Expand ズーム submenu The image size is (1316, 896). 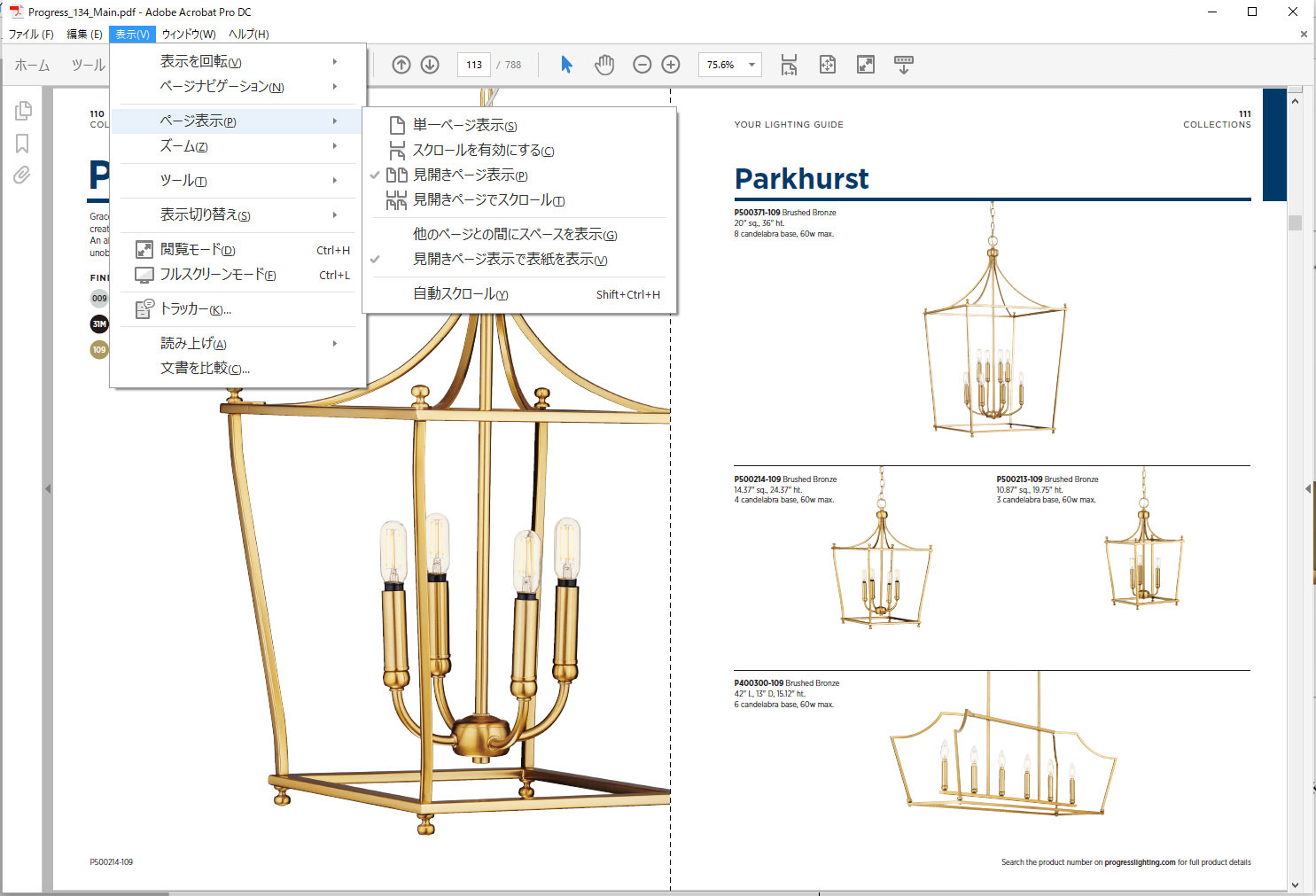pos(238,146)
